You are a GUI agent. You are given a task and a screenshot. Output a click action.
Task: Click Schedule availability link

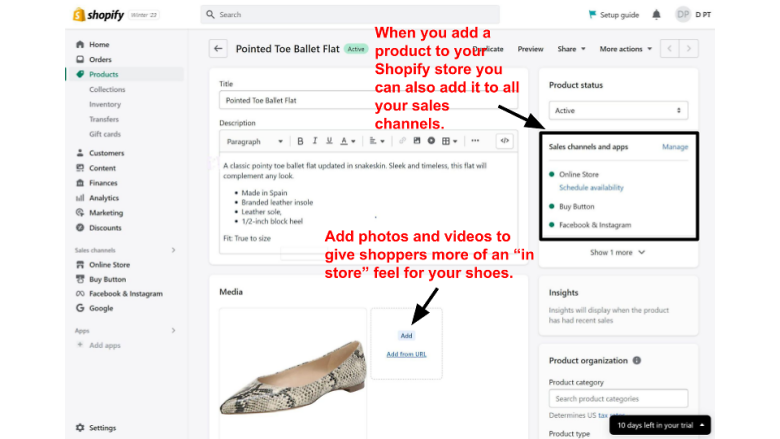tap(591, 187)
